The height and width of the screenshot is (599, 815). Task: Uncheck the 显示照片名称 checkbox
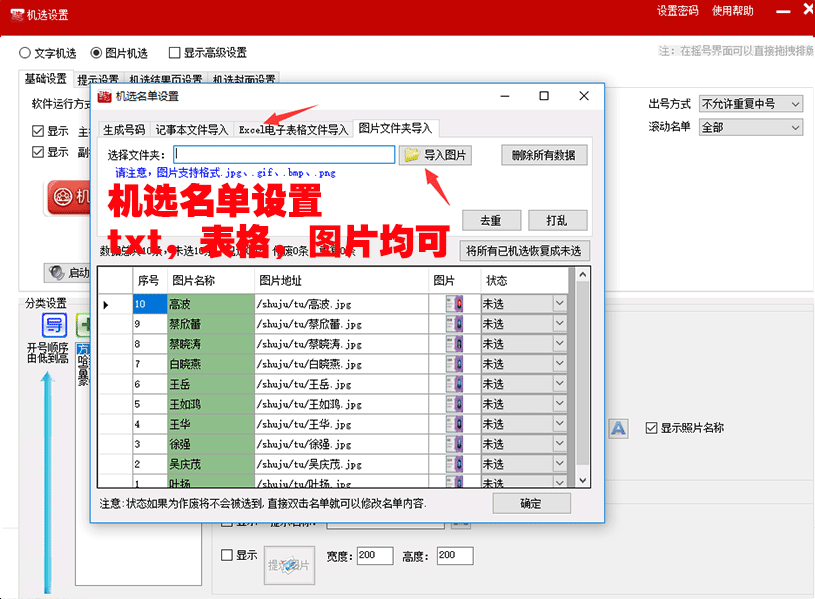[x=652, y=428]
